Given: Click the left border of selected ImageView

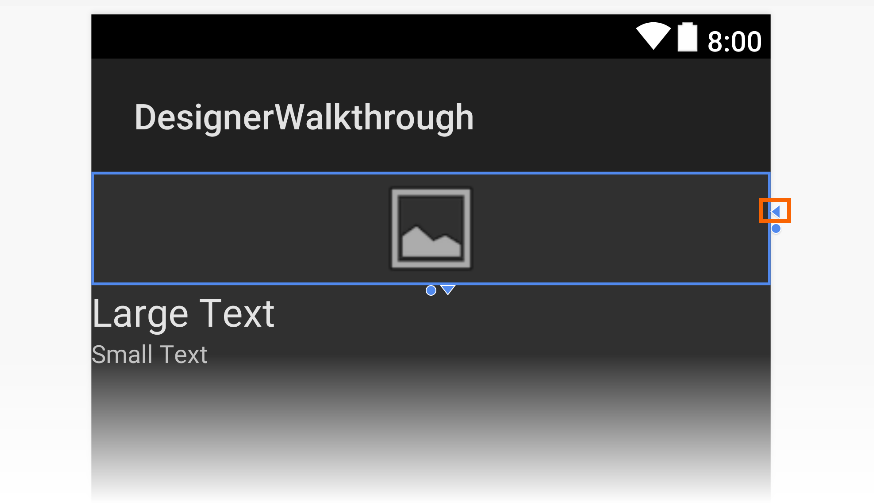Looking at the screenshot, I should [x=93, y=229].
